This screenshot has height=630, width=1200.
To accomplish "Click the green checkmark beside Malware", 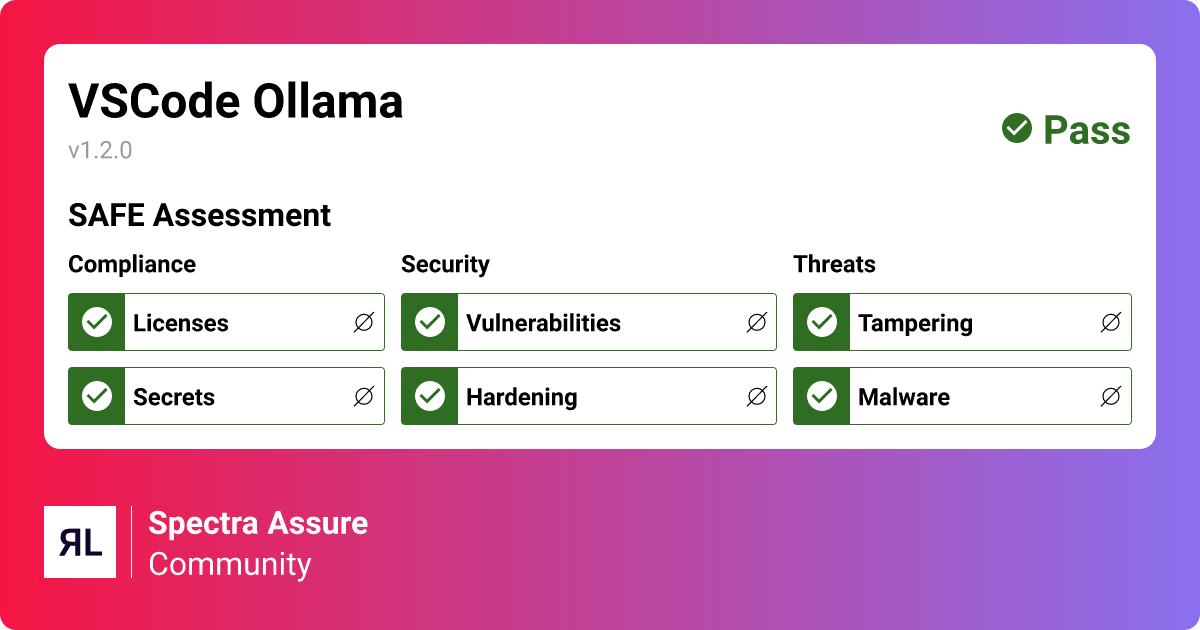I will pyautogui.click(x=822, y=396).
